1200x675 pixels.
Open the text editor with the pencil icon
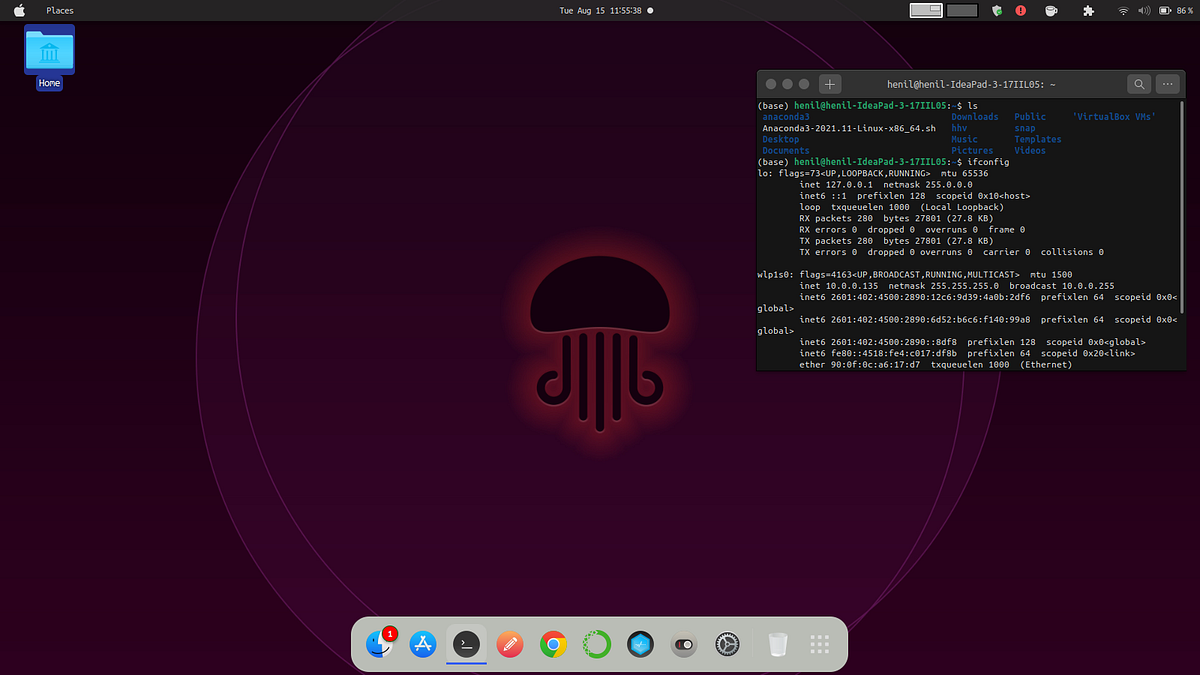point(510,644)
